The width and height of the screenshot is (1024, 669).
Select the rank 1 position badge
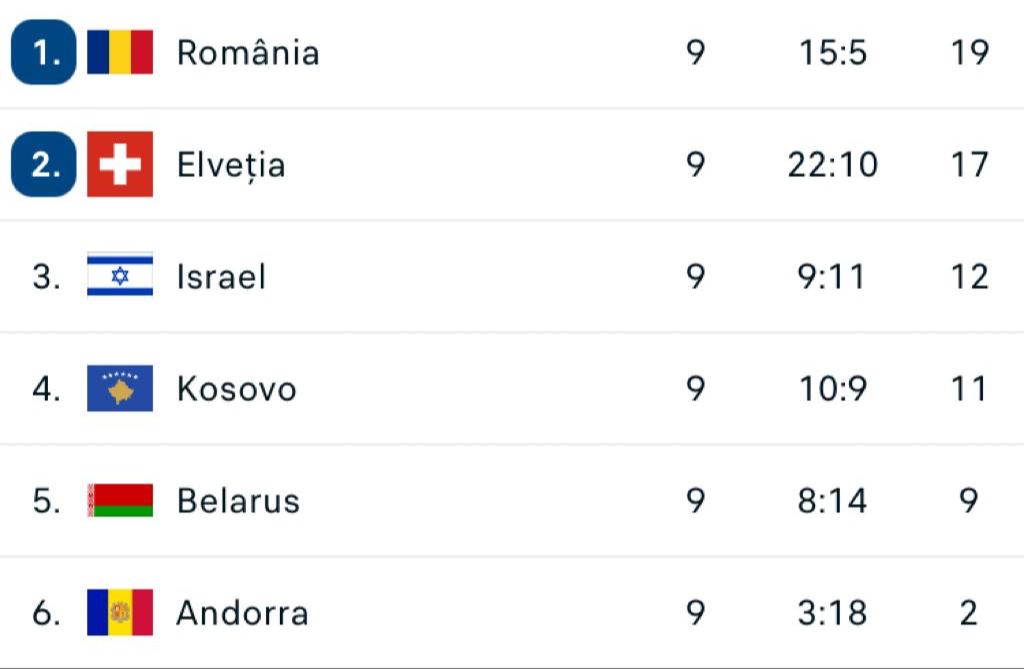(x=44, y=52)
